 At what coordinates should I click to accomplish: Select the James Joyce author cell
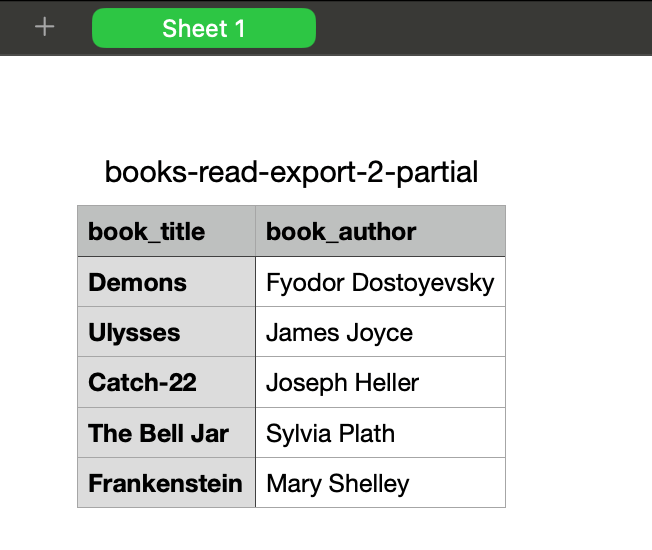(380, 332)
